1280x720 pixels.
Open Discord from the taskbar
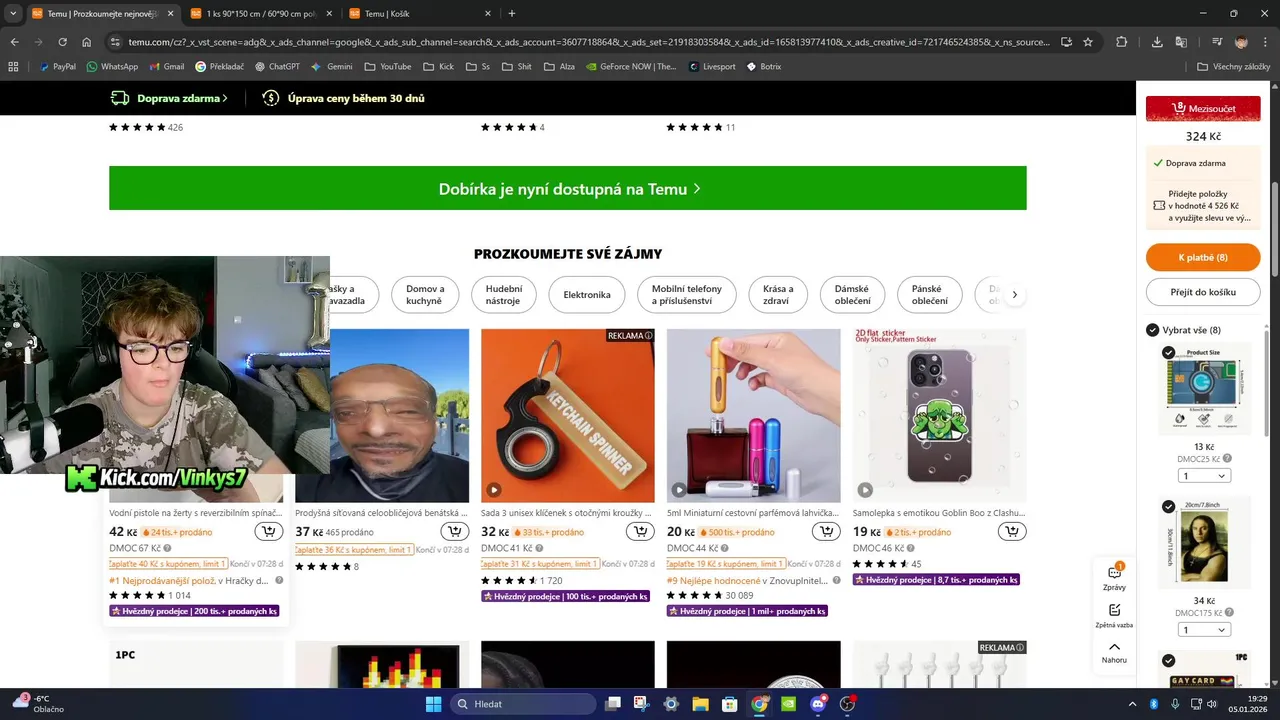pyautogui.click(x=818, y=704)
